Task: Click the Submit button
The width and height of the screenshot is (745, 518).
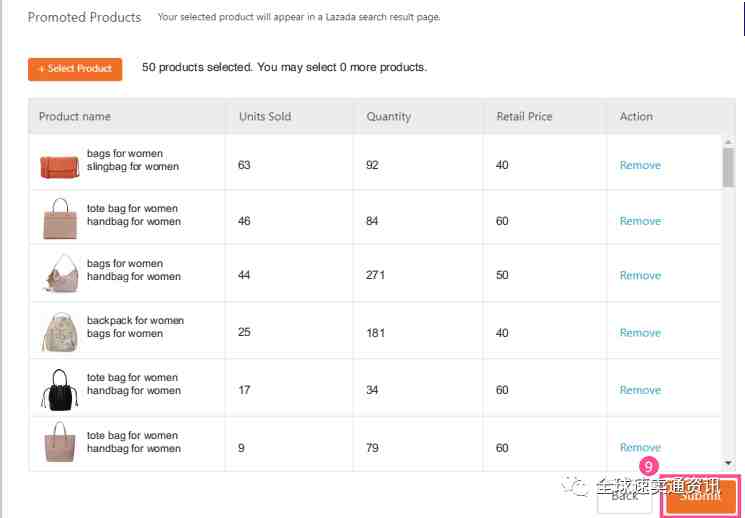Action: (x=700, y=497)
